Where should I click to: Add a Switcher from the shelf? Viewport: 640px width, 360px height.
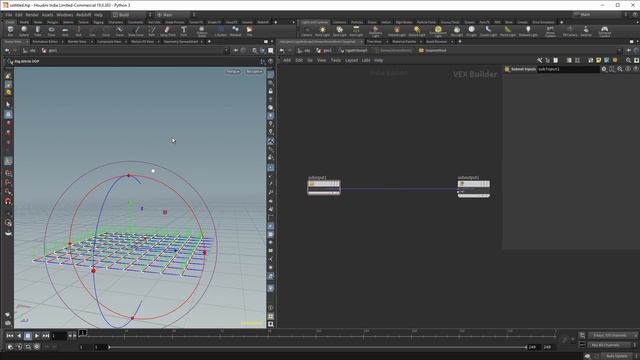(x=586, y=31)
